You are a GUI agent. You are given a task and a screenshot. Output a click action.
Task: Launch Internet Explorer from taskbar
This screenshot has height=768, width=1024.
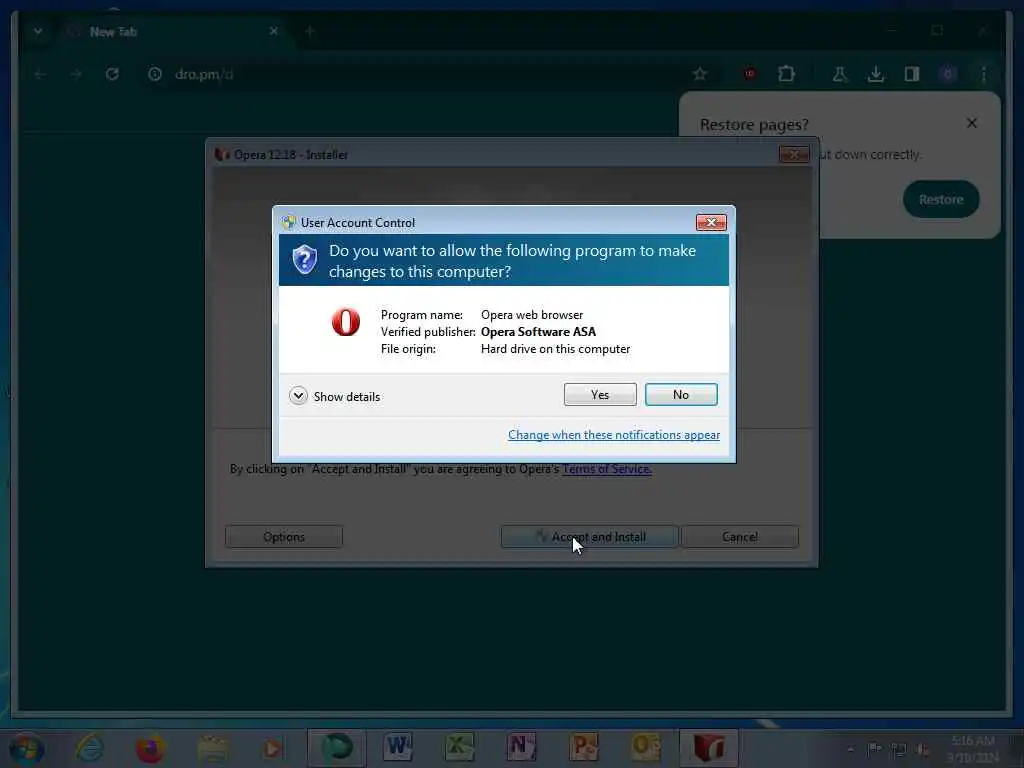89,748
